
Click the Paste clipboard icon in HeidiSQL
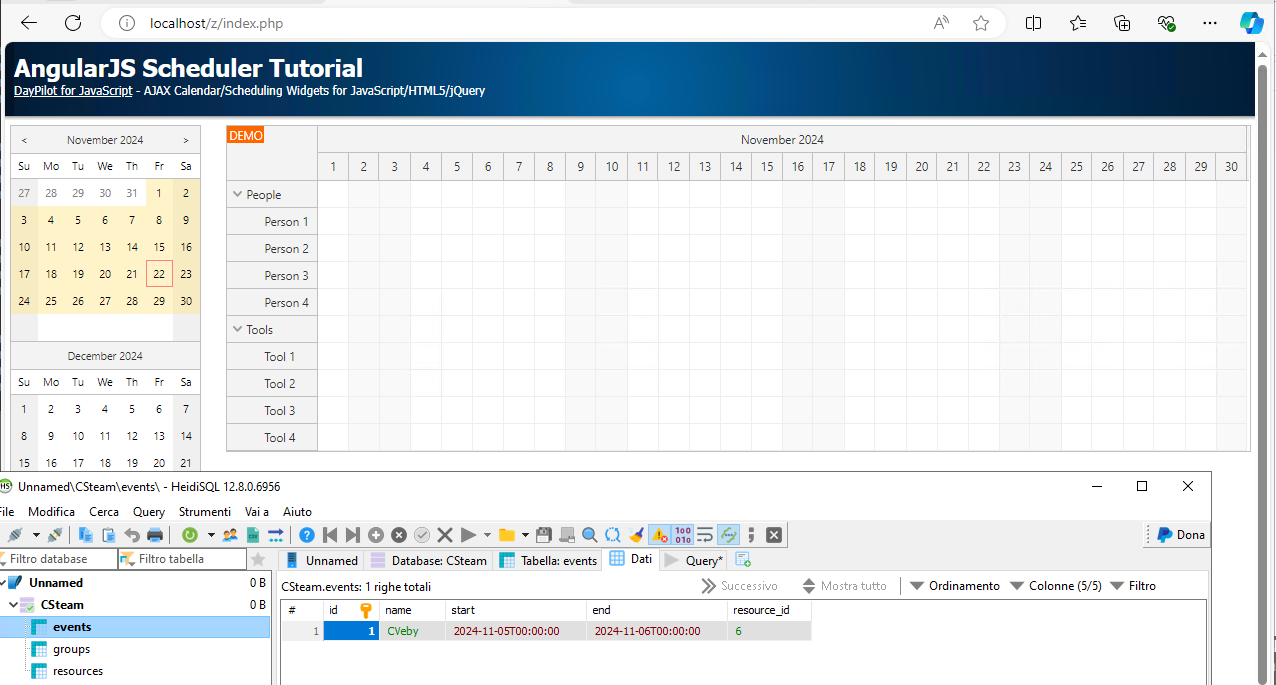(109, 535)
